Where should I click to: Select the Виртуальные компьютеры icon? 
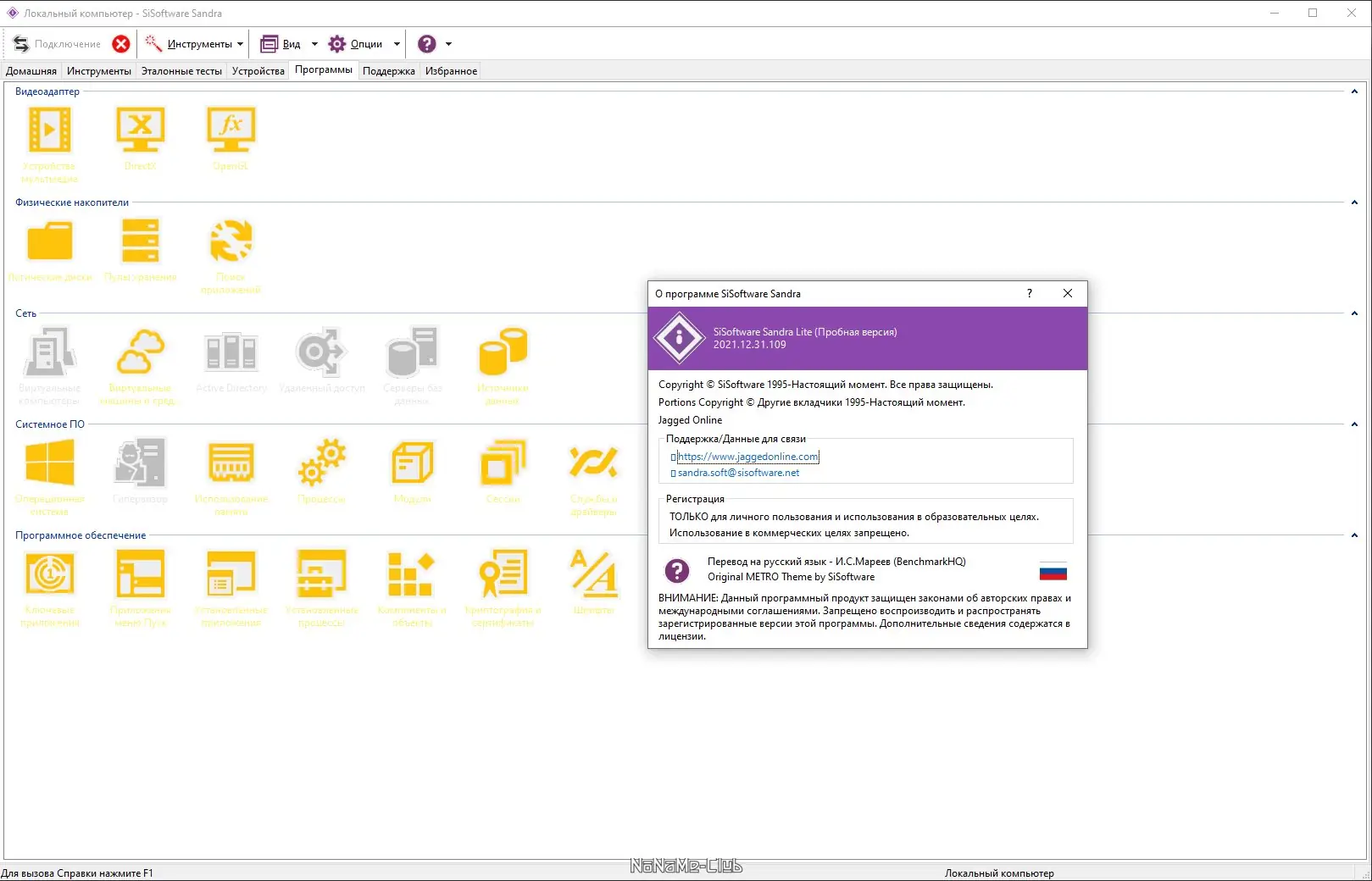click(x=50, y=352)
